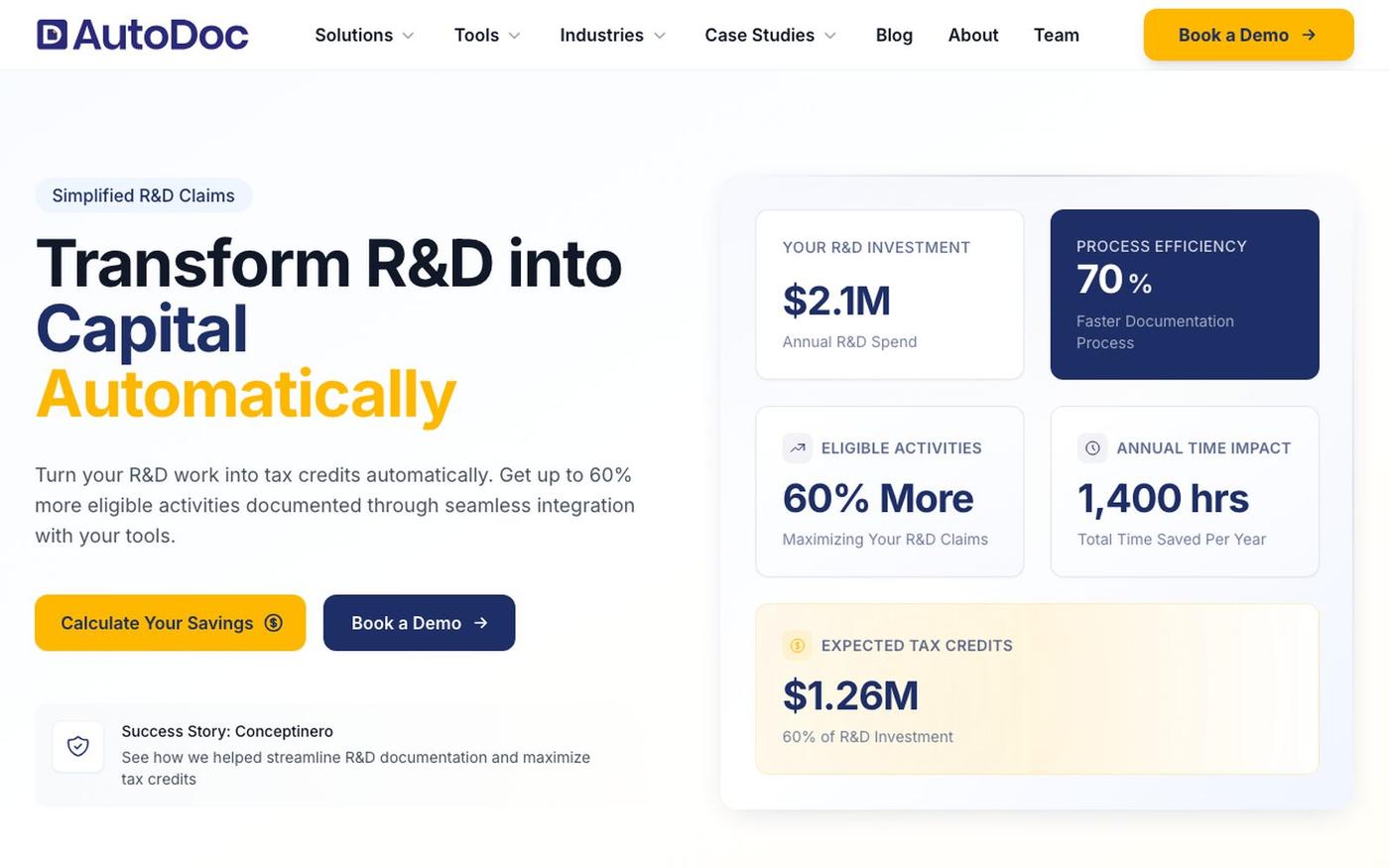The height and width of the screenshot is (868, 1389).
Task: Click the arrow icon on the navy Book a Demo button
Action: (x=481, y=623)
